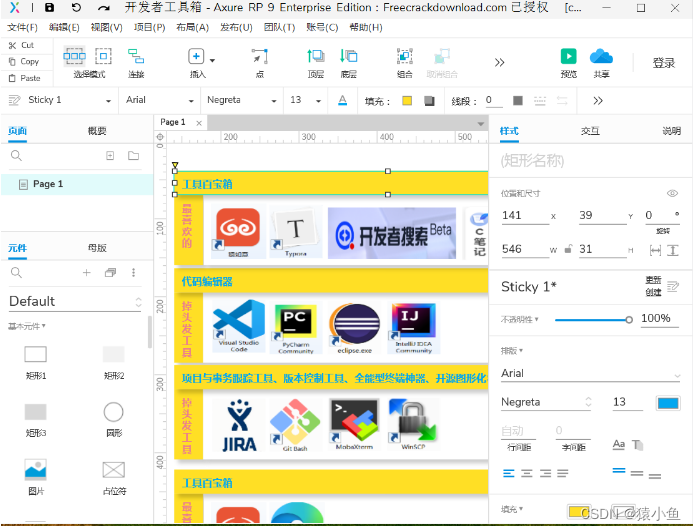Click the Save icon in title bar
Viewport: 696px width, 530px height.
coord(50,8)
